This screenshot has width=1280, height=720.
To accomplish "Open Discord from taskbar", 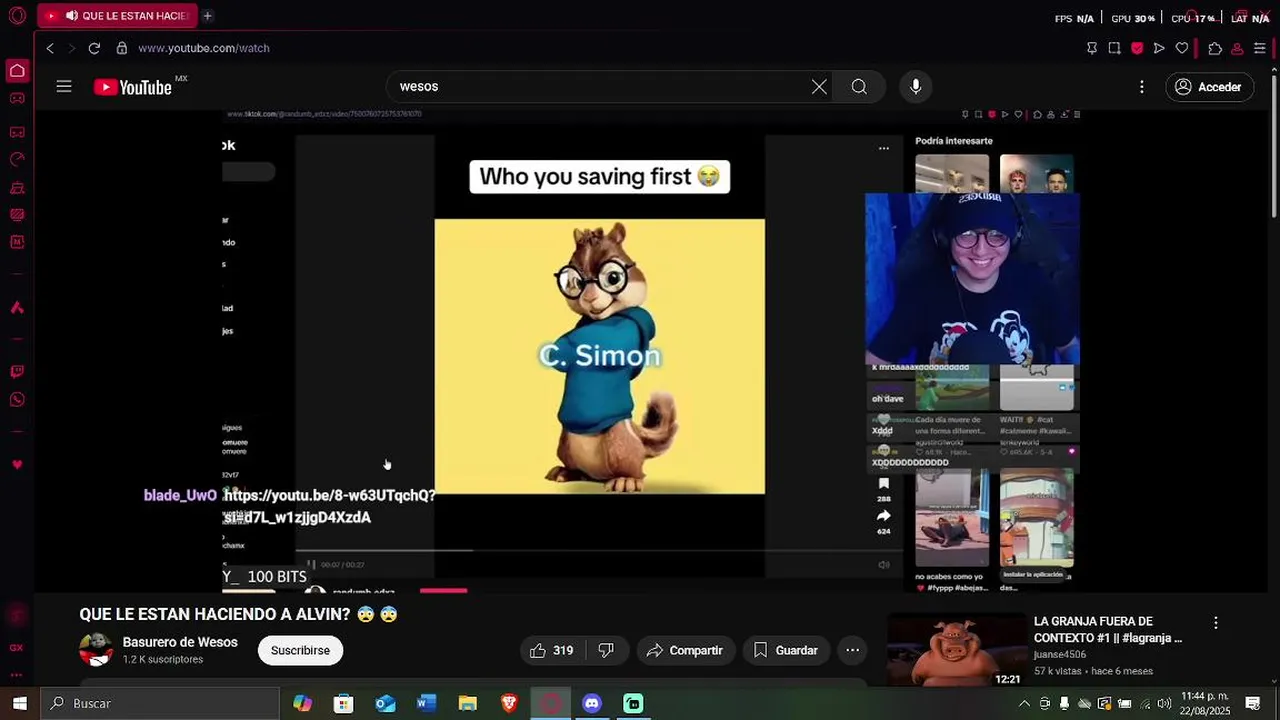I will pos(592,703).
